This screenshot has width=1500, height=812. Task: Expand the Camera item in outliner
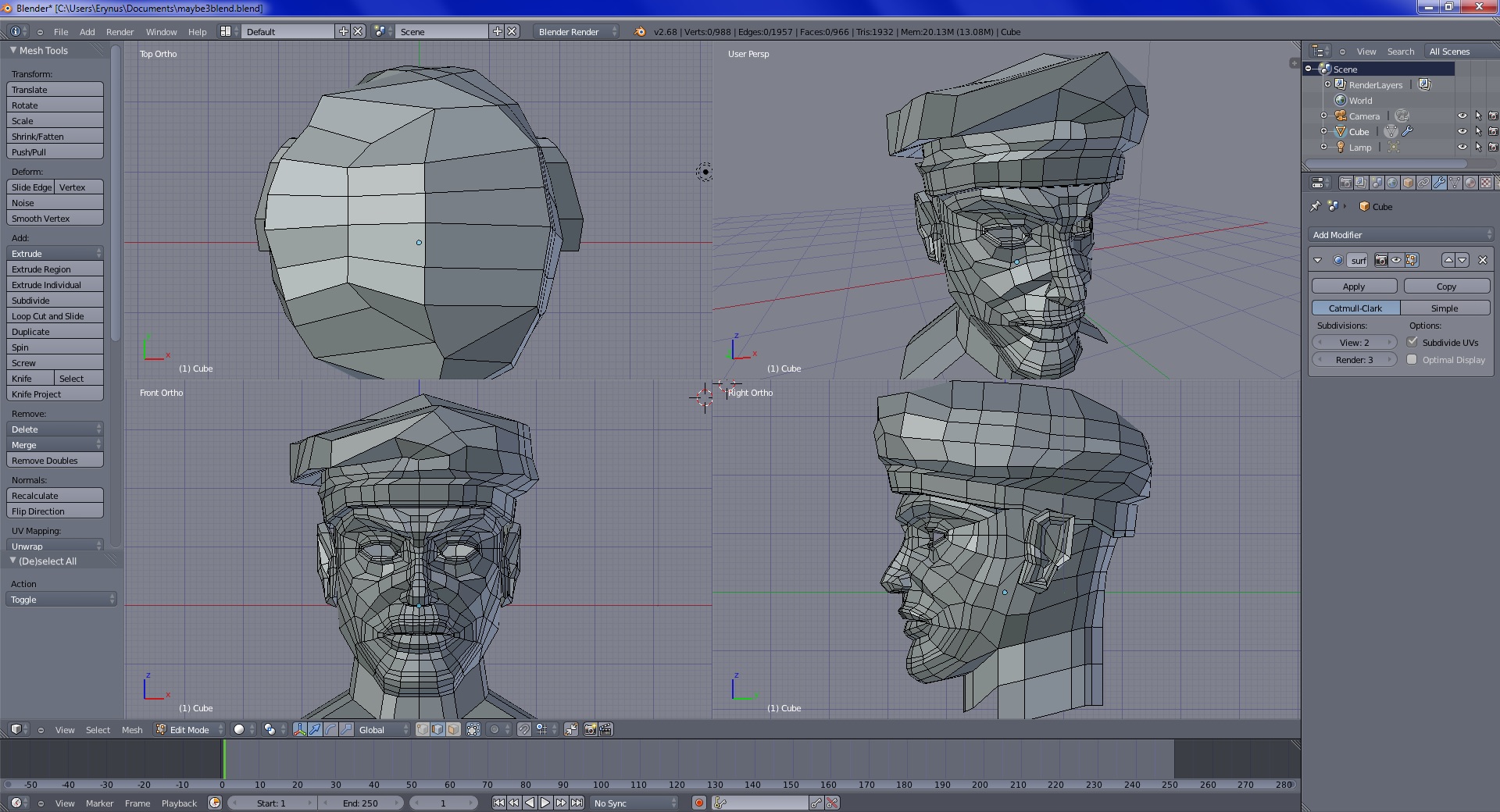(1323, 116)
